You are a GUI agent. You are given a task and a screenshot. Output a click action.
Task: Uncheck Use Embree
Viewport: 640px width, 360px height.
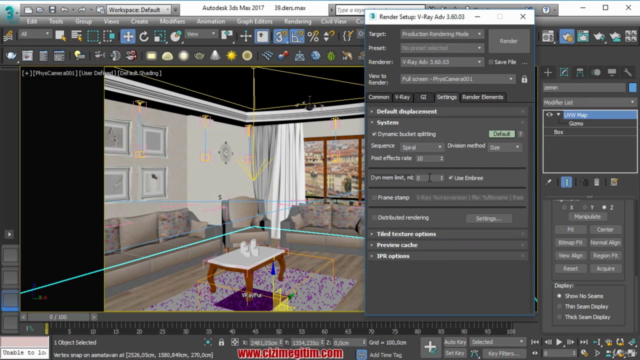(451, 178)
